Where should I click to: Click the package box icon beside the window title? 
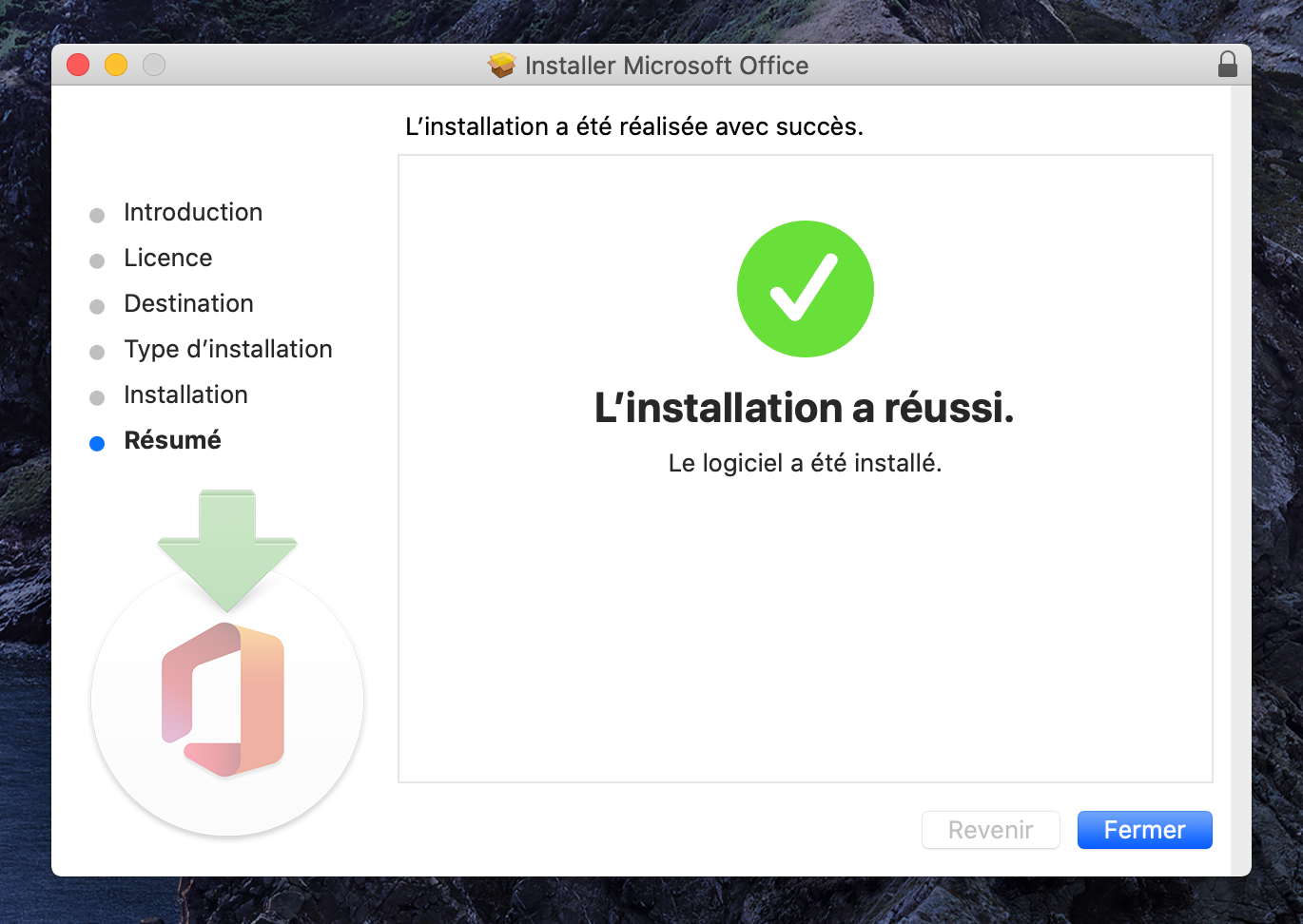(x=501, y=66)
